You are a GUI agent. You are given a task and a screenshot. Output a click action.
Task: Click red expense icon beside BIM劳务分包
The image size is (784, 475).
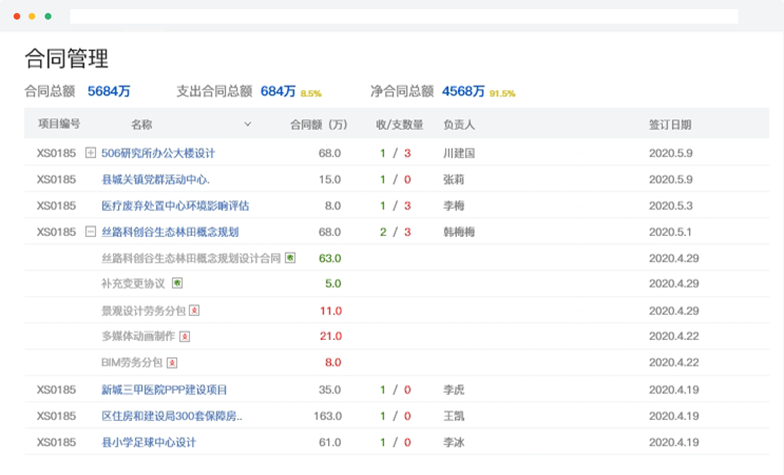coord(172,362)
